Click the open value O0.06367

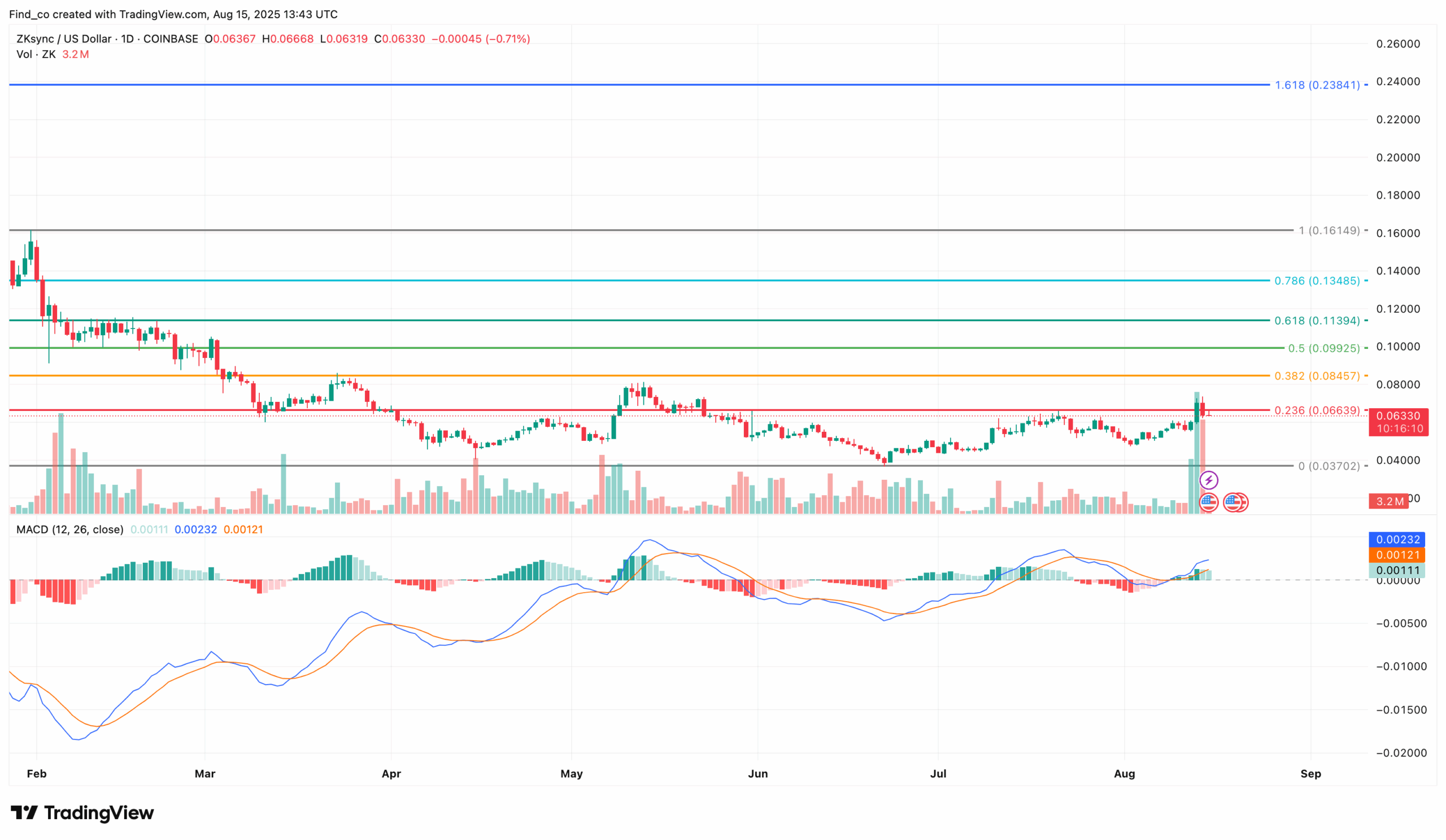(230, 39)
